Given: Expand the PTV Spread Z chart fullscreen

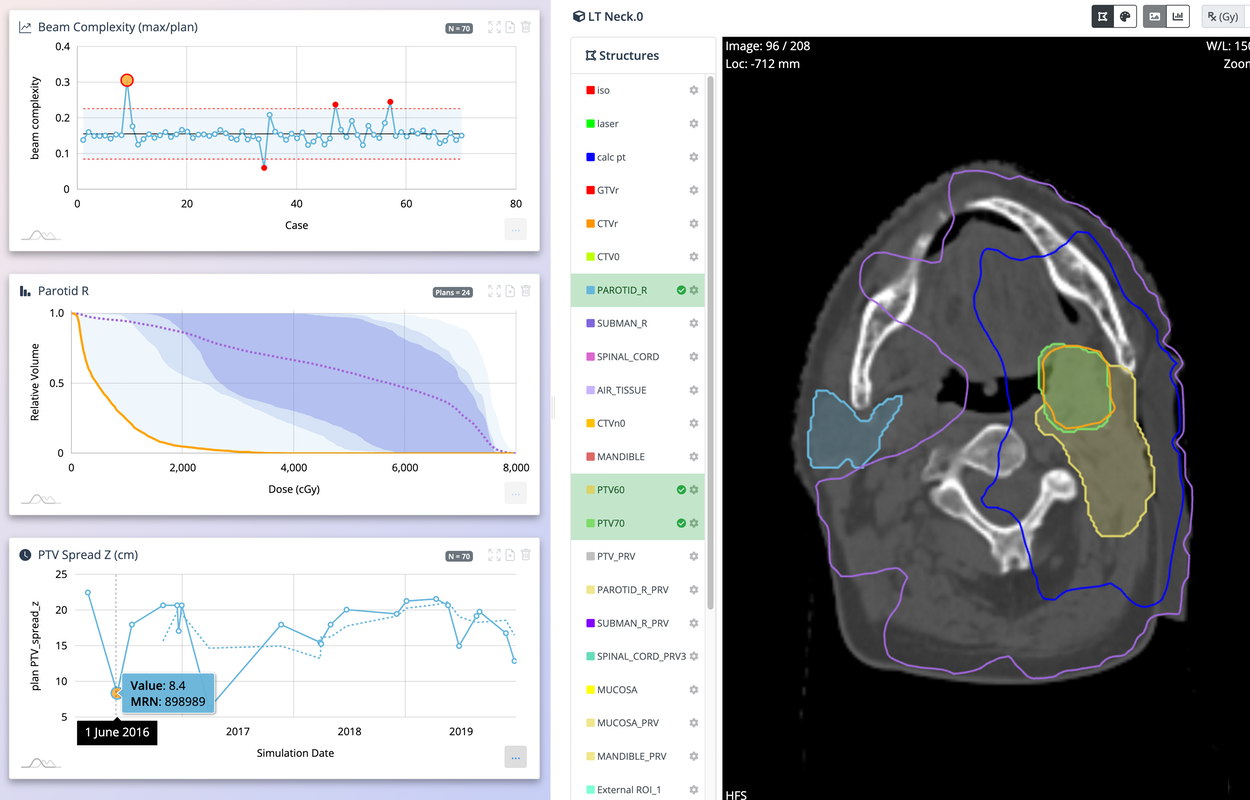Looking at the screenshot, I should click(494, 555).
